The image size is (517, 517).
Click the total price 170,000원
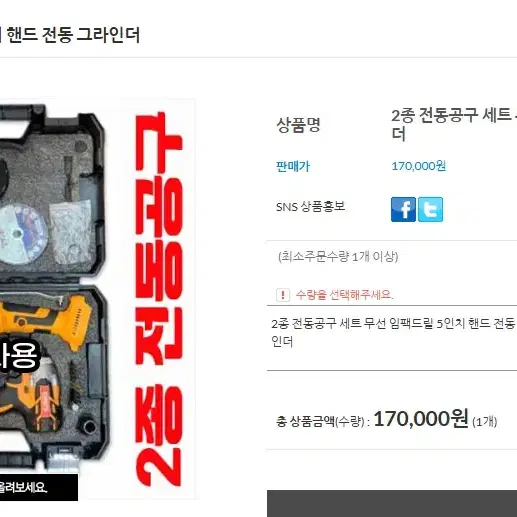click(x=421, y=419)
